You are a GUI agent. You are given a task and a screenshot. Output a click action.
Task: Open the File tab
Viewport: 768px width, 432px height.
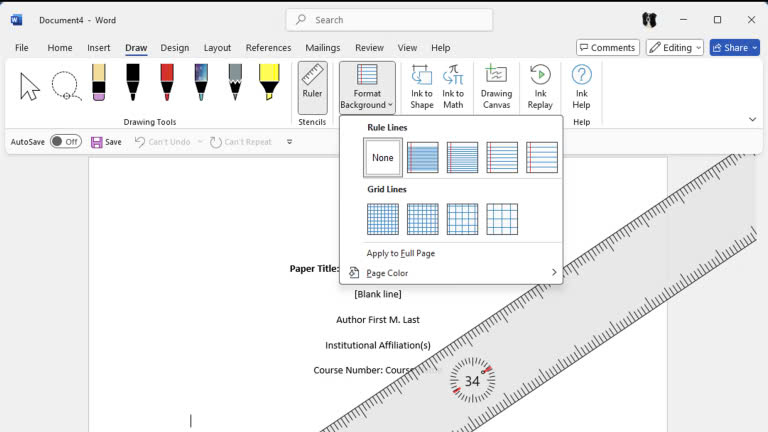(x=22, y=48)
